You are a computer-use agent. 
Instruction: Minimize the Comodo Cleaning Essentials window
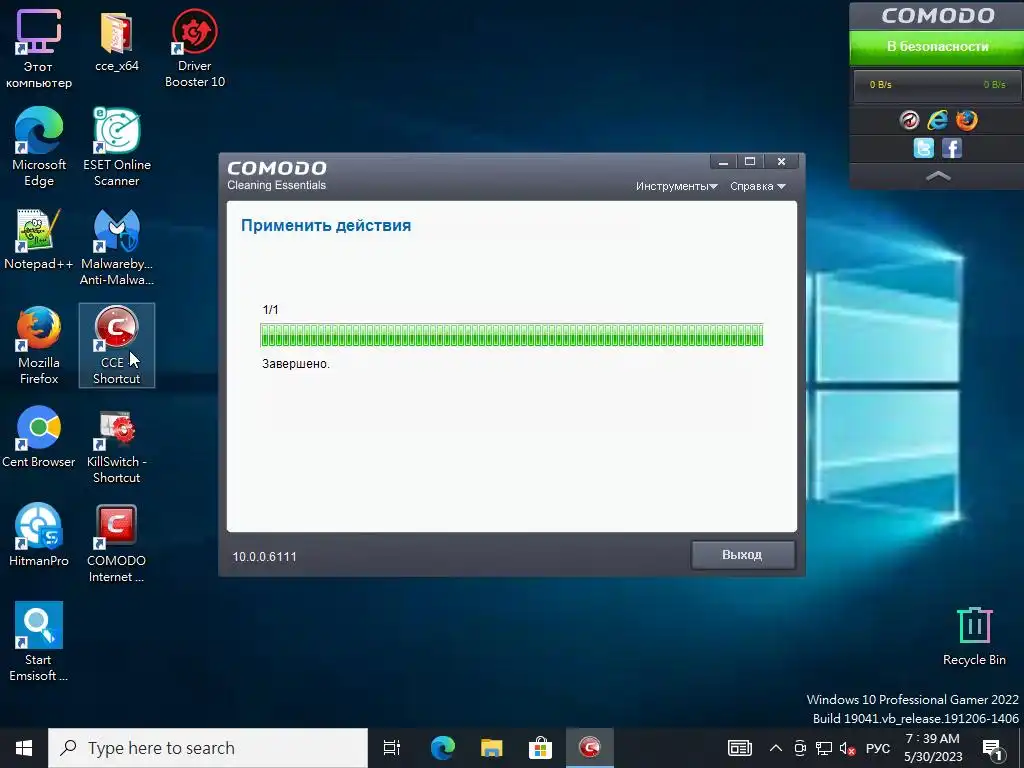point(723,162)
